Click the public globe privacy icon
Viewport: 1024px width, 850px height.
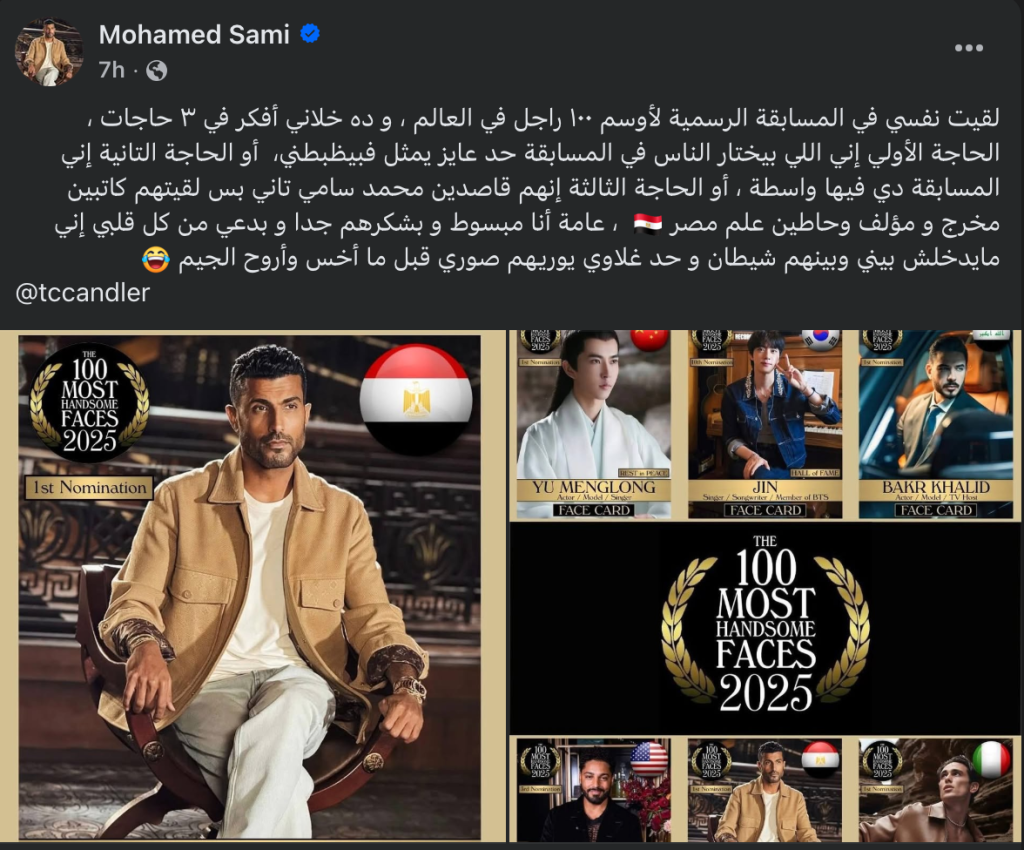tap(157, 71)
